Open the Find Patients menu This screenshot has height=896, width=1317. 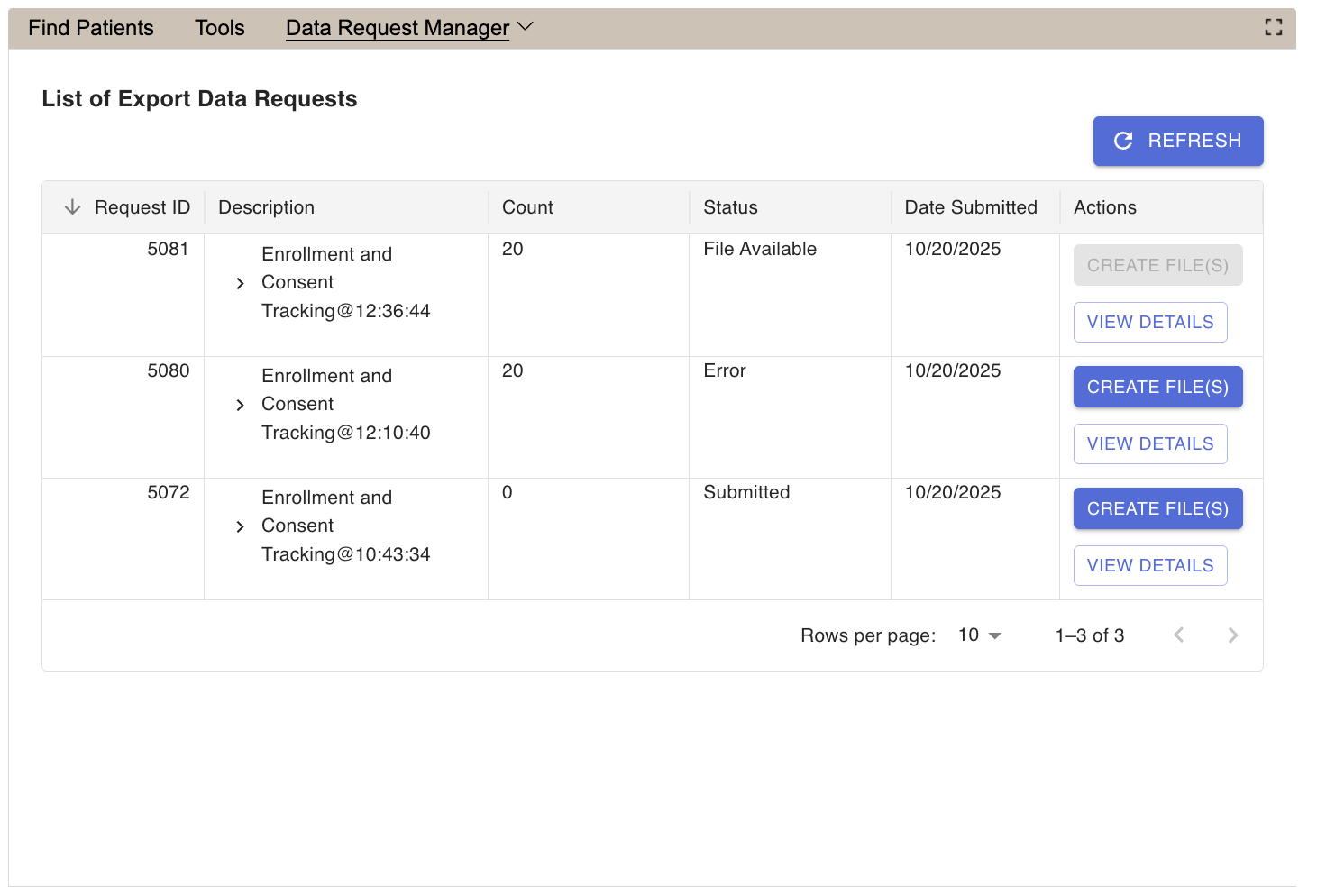91,28
